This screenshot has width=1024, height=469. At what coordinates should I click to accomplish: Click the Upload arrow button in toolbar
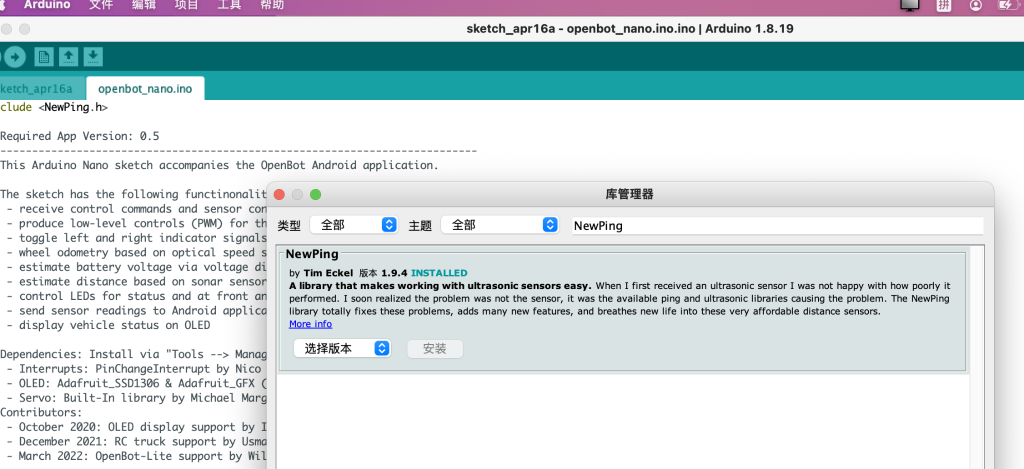pos(14,57)
